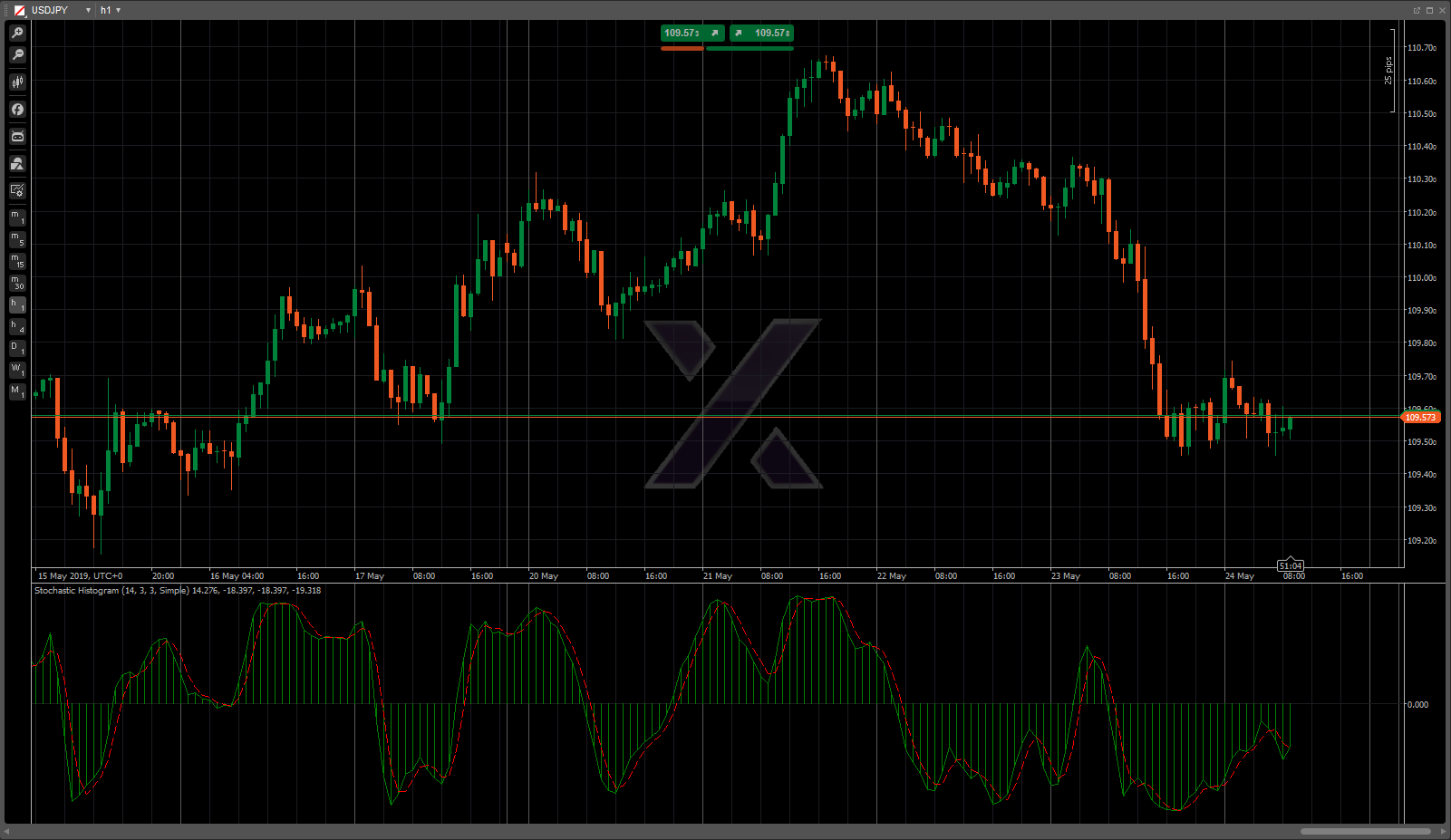
Task: Click the 17 May date label
Action: [370, 576]
